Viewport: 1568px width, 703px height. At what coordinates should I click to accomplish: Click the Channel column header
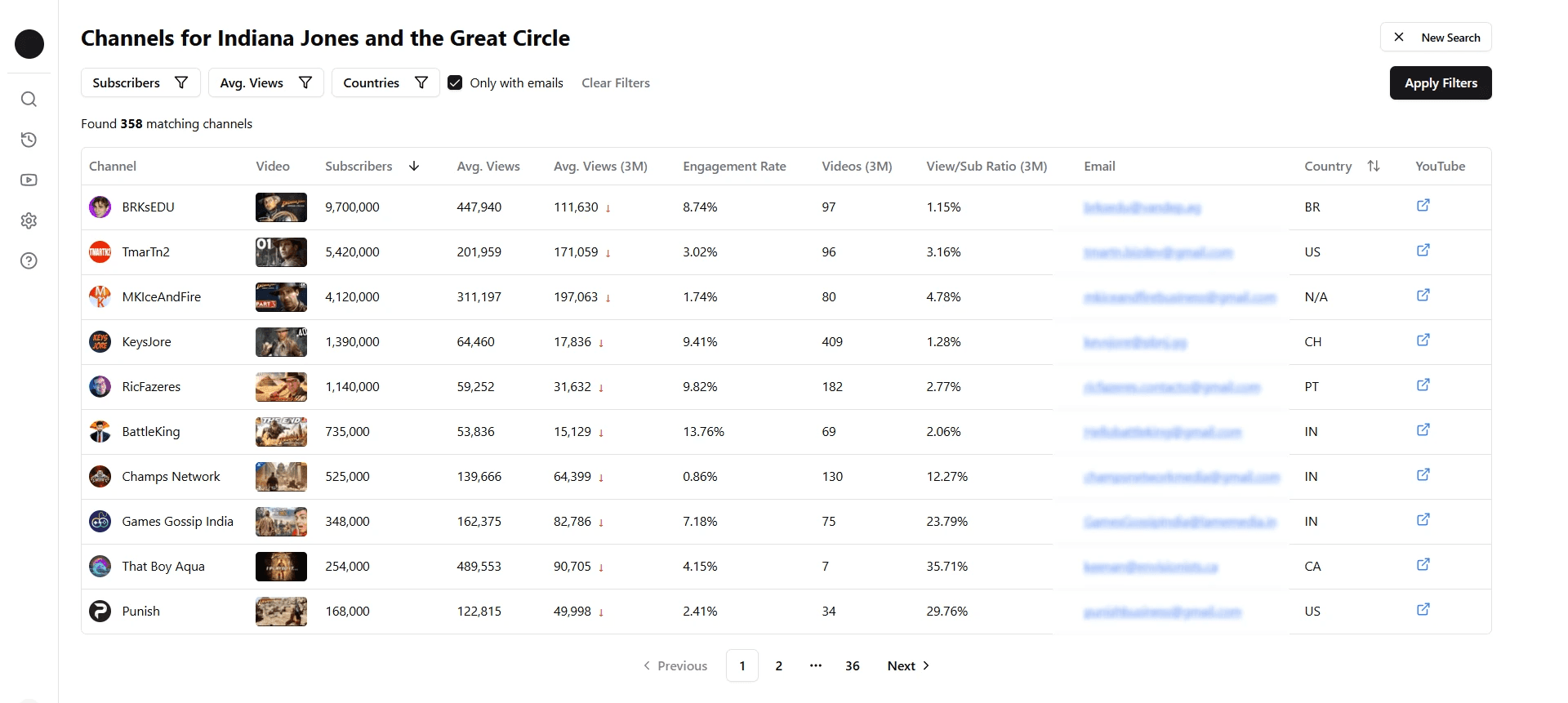click(x=113, y=167)
